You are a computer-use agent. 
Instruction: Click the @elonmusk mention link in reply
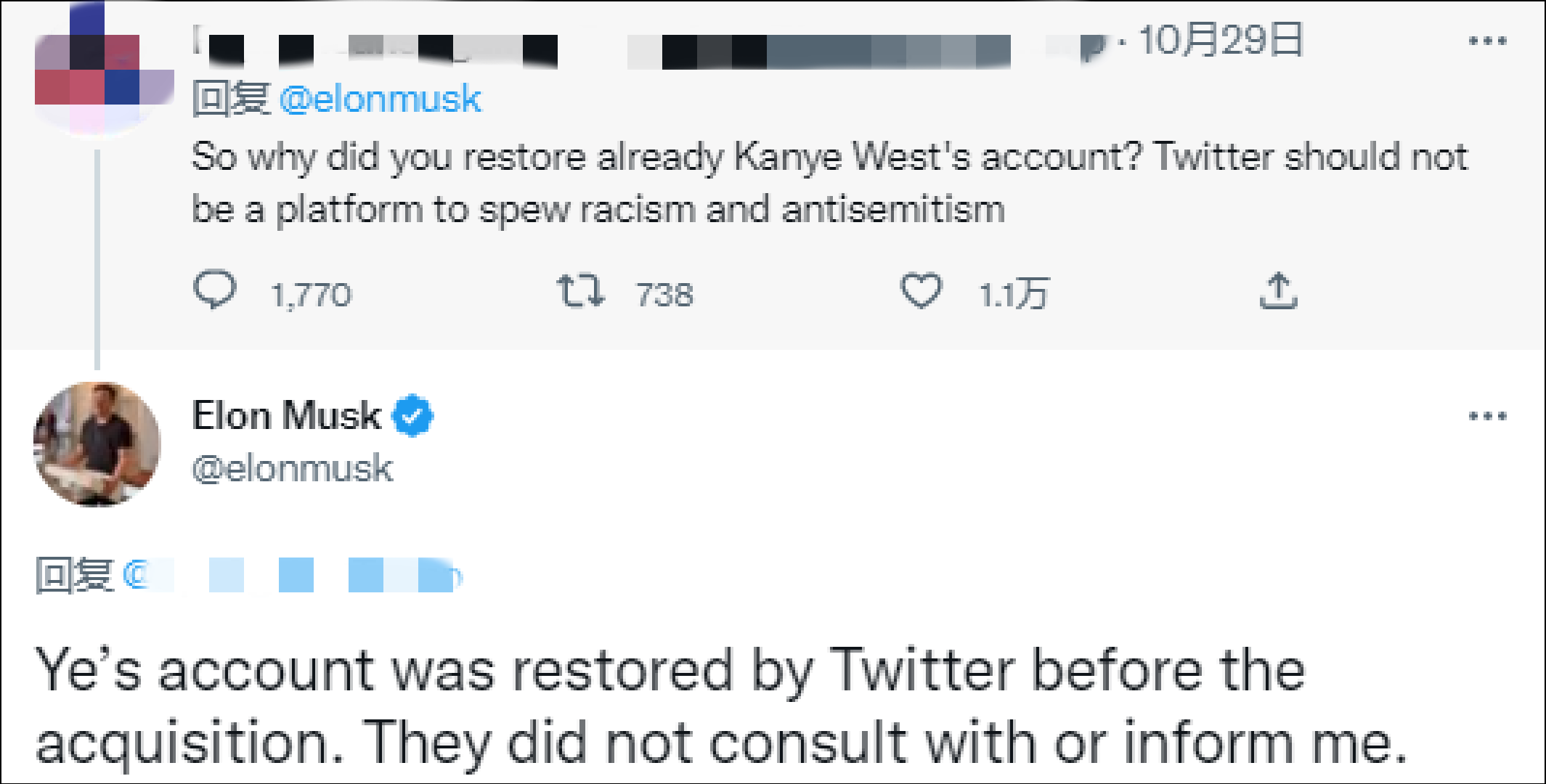pyautogui.click(x=379, y=99)
